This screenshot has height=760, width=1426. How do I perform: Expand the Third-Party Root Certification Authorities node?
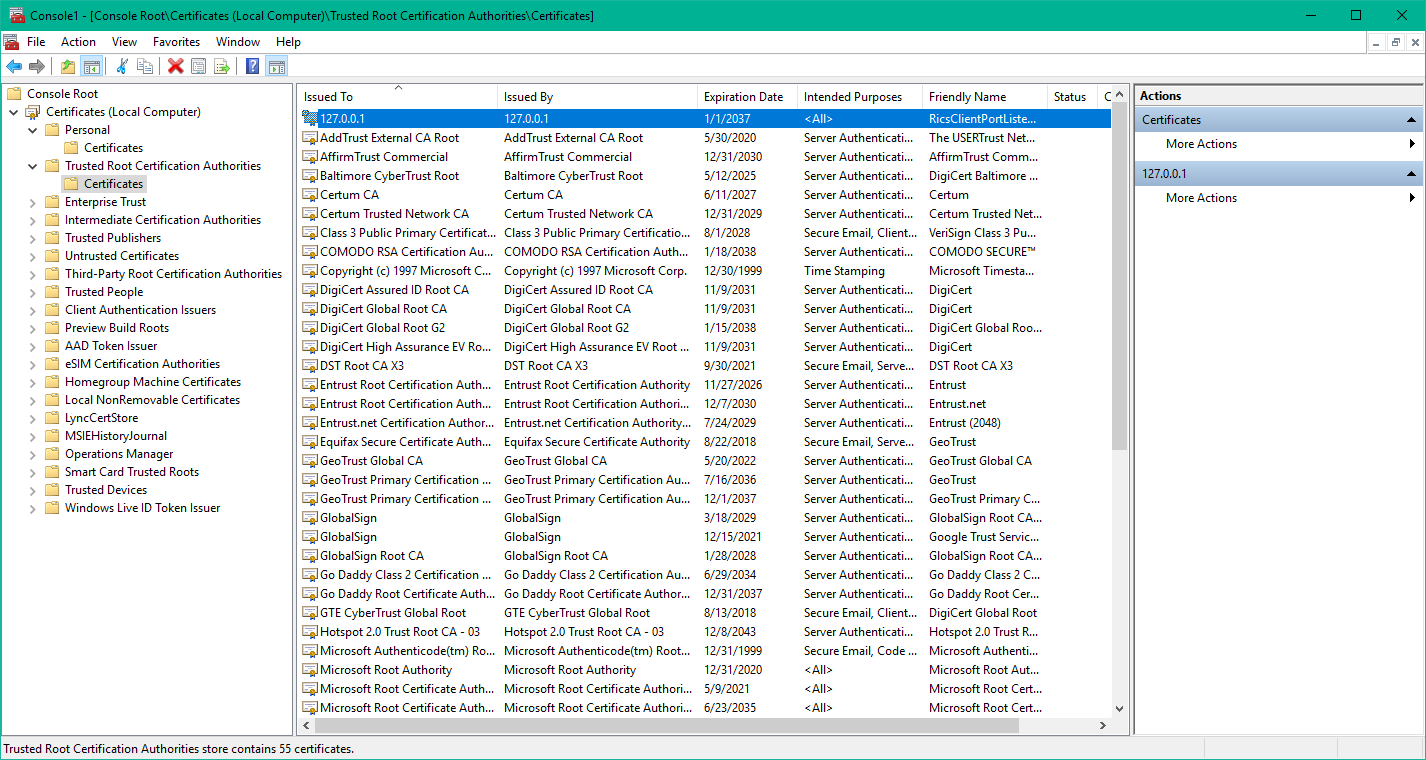click(32, 274)
